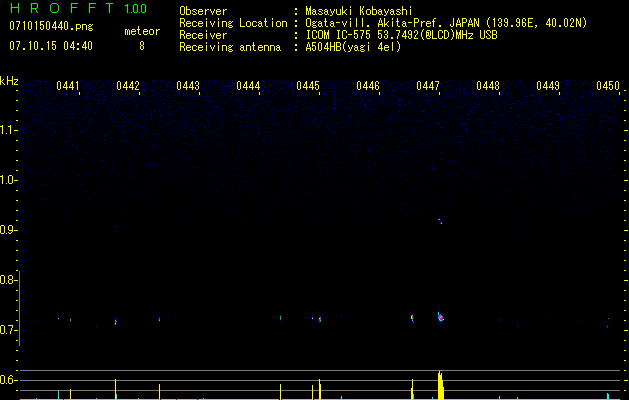Click the 0.9 kHz frequency label
Screen dimensions: 629x400
8,230
